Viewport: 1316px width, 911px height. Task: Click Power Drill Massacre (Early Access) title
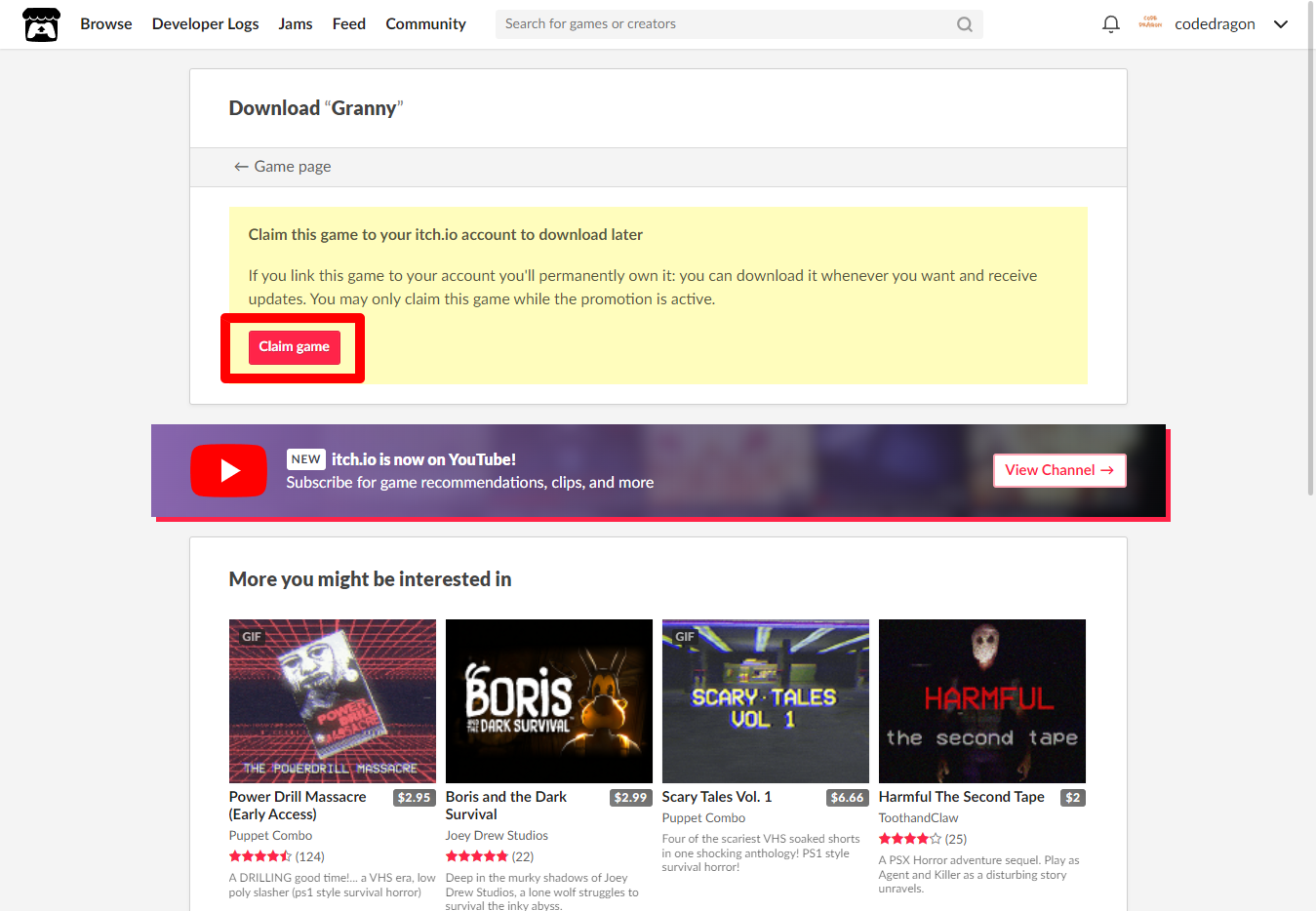click(298, 806)
